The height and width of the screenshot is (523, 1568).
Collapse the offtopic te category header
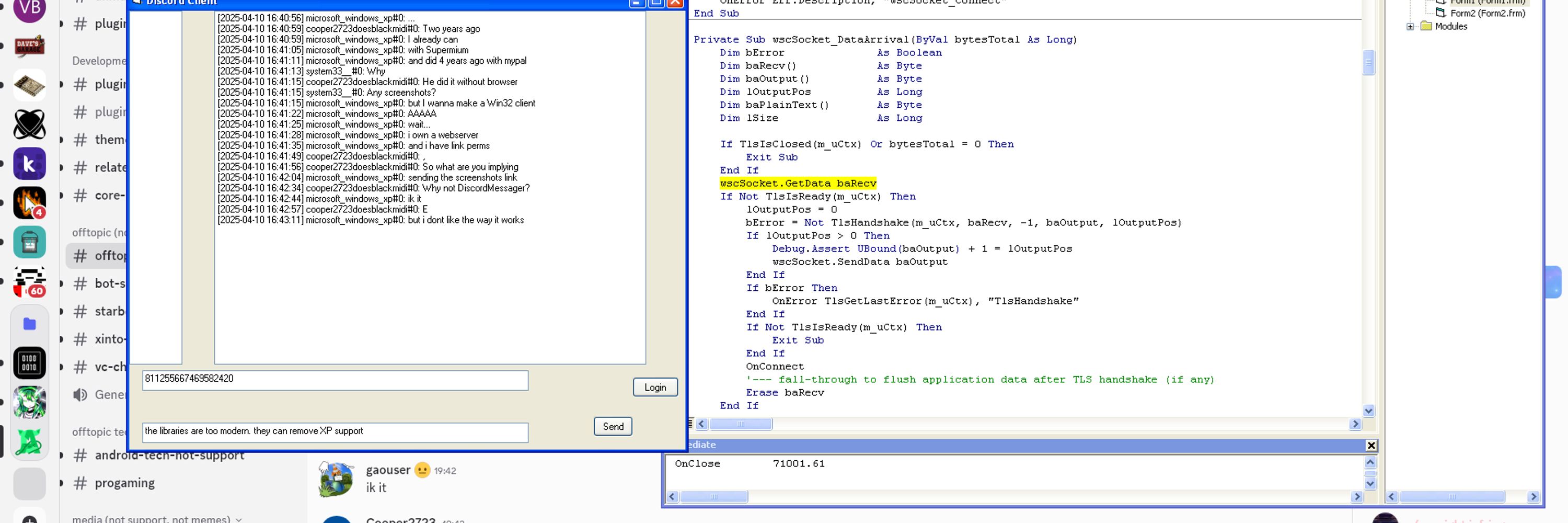99,431
